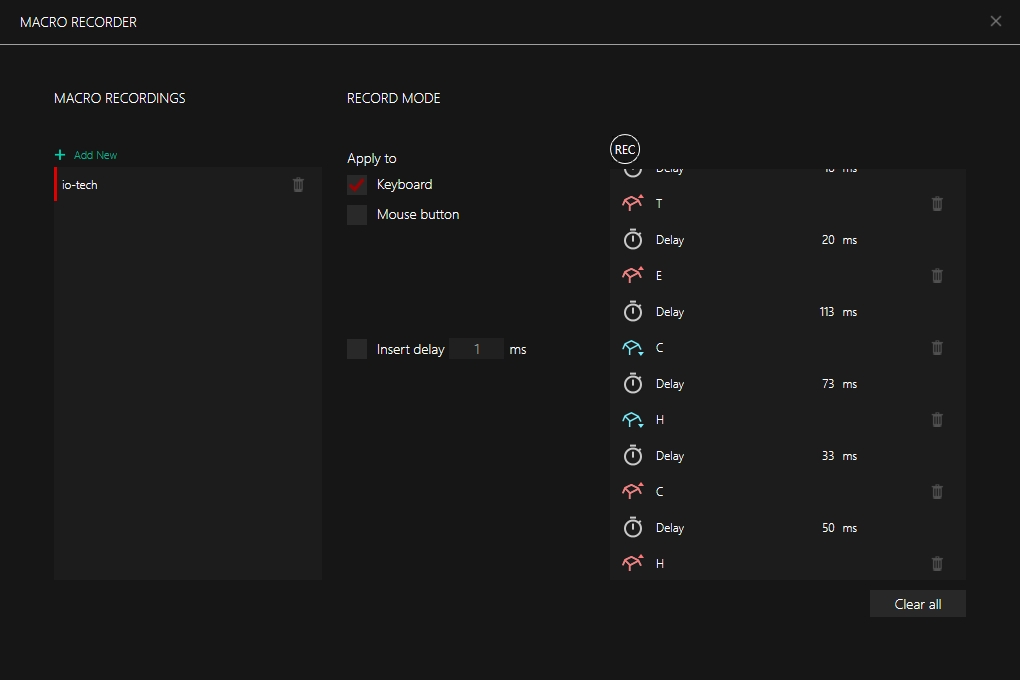
Task: Click the Insert delay ms value field
Action: point(476,349)
